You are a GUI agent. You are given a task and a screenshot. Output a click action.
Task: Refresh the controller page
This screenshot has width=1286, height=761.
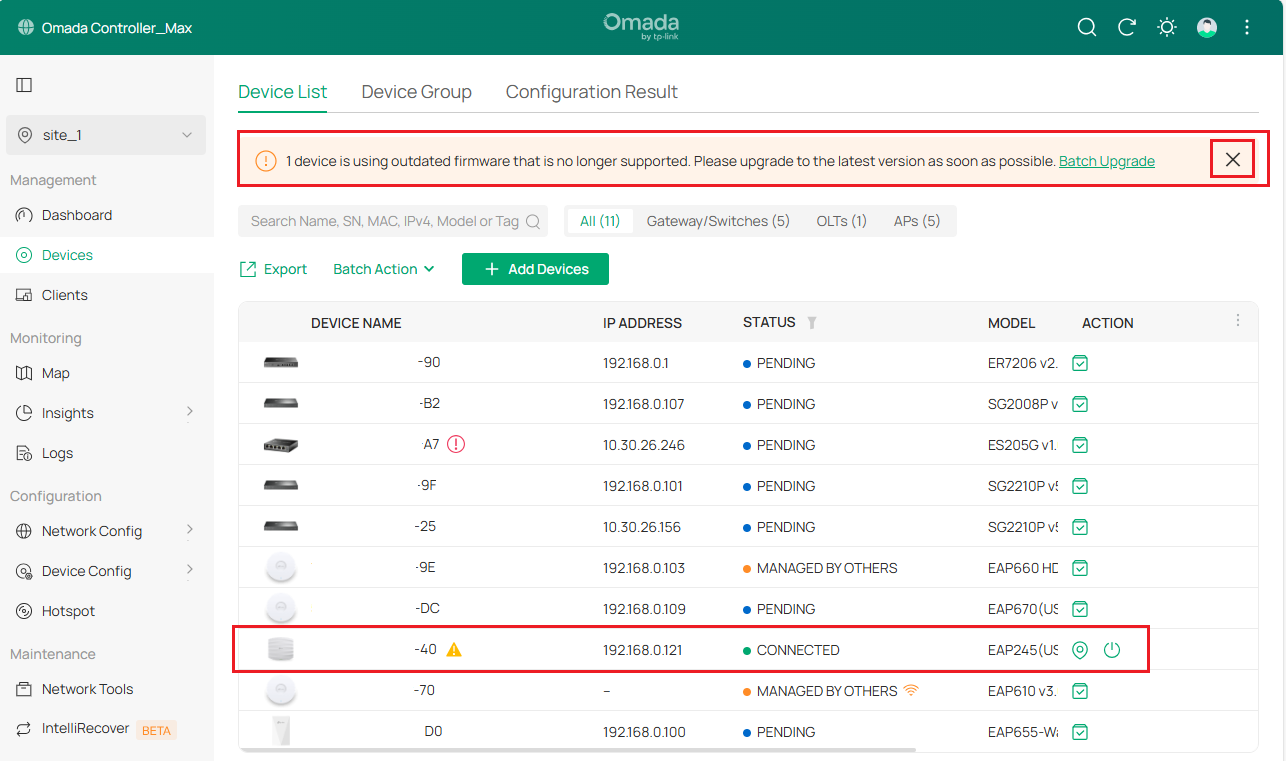[1127, 28]
